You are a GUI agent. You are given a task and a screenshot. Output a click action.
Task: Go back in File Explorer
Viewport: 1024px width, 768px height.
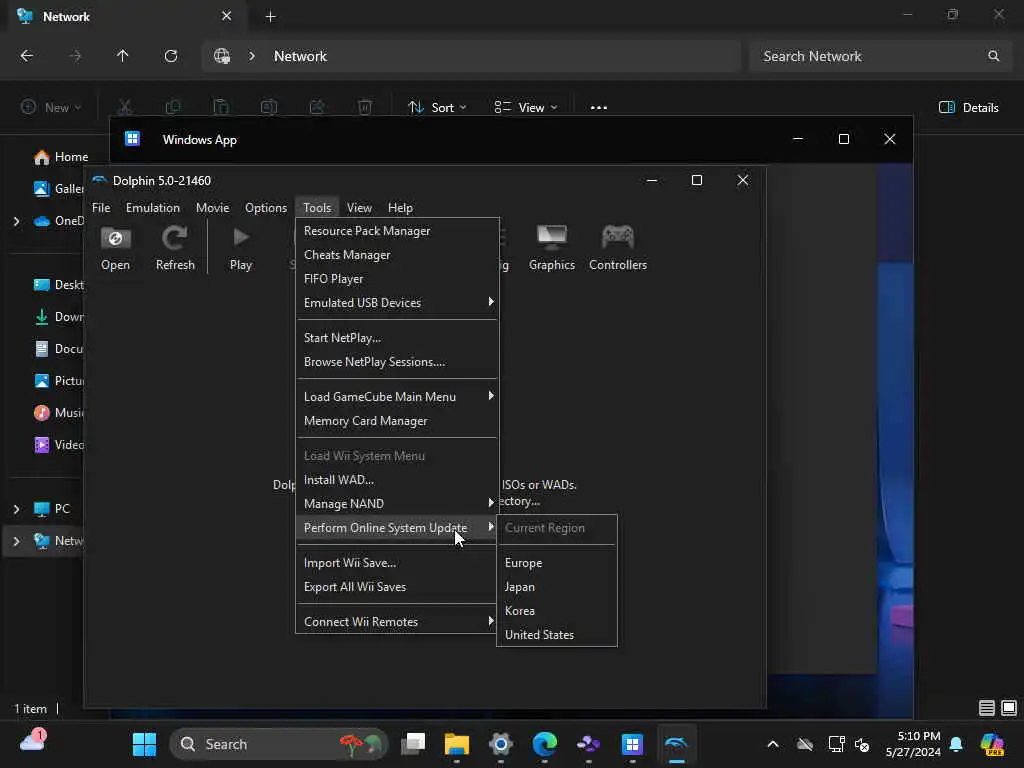pyautogui.click(x=27, y=56)
